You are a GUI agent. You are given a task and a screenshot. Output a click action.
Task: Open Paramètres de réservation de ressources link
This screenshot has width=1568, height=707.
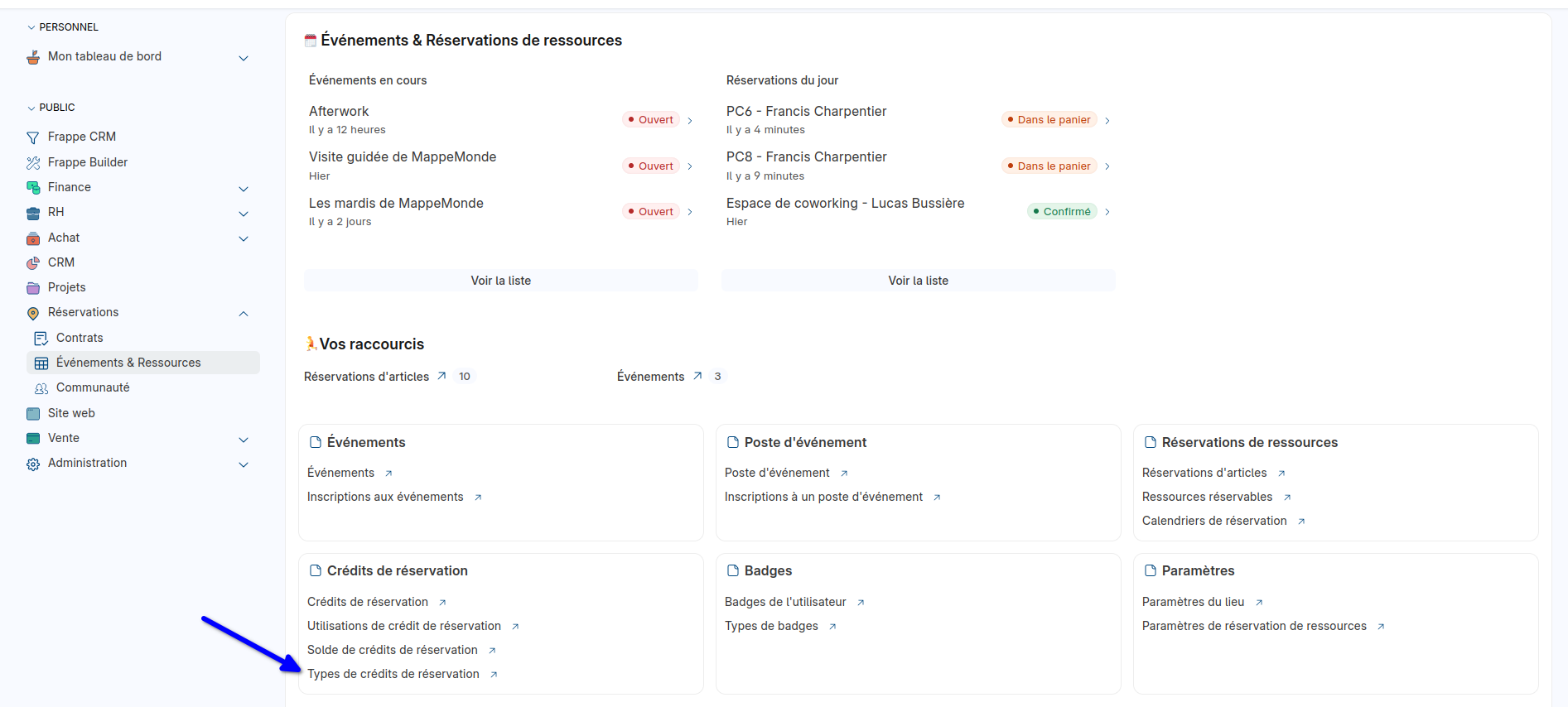(1254, 626)
